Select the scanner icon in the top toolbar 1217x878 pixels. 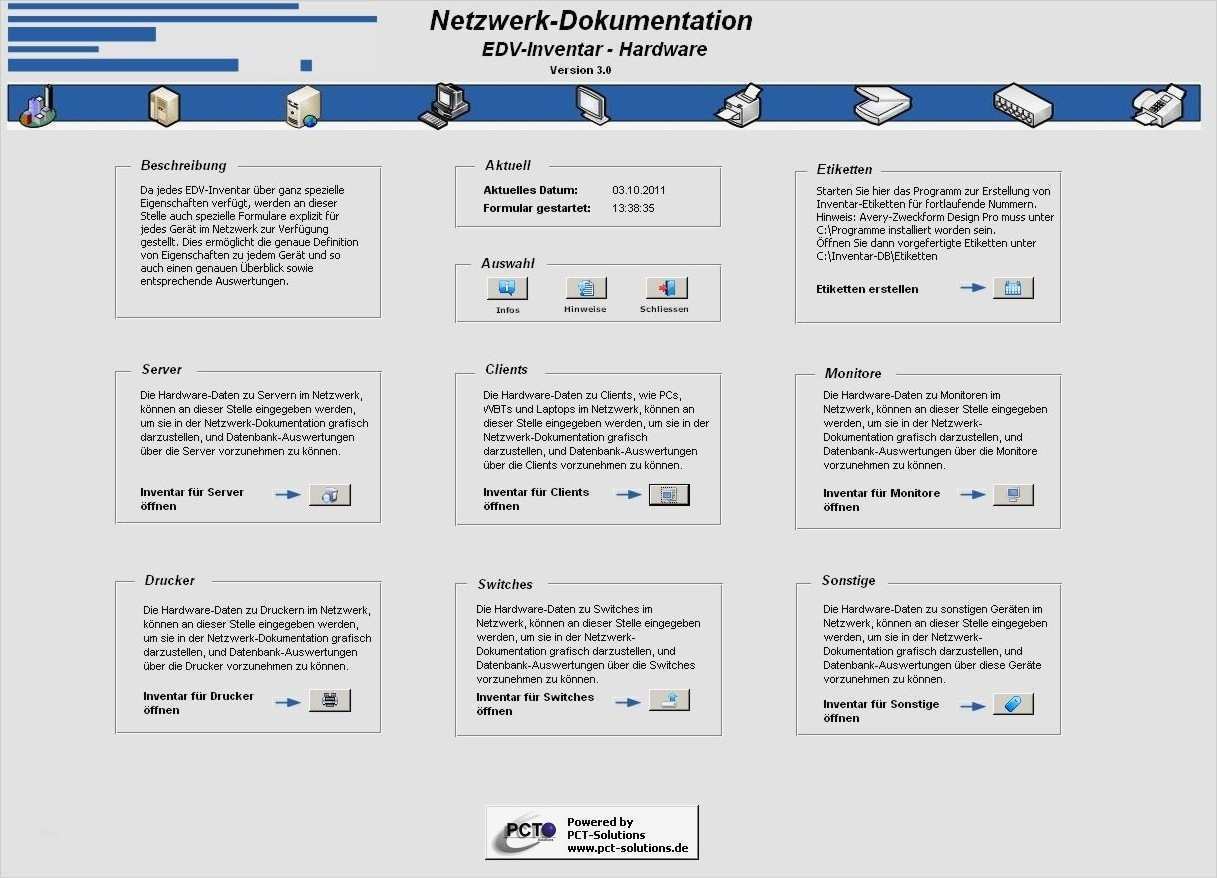point(880,104)
